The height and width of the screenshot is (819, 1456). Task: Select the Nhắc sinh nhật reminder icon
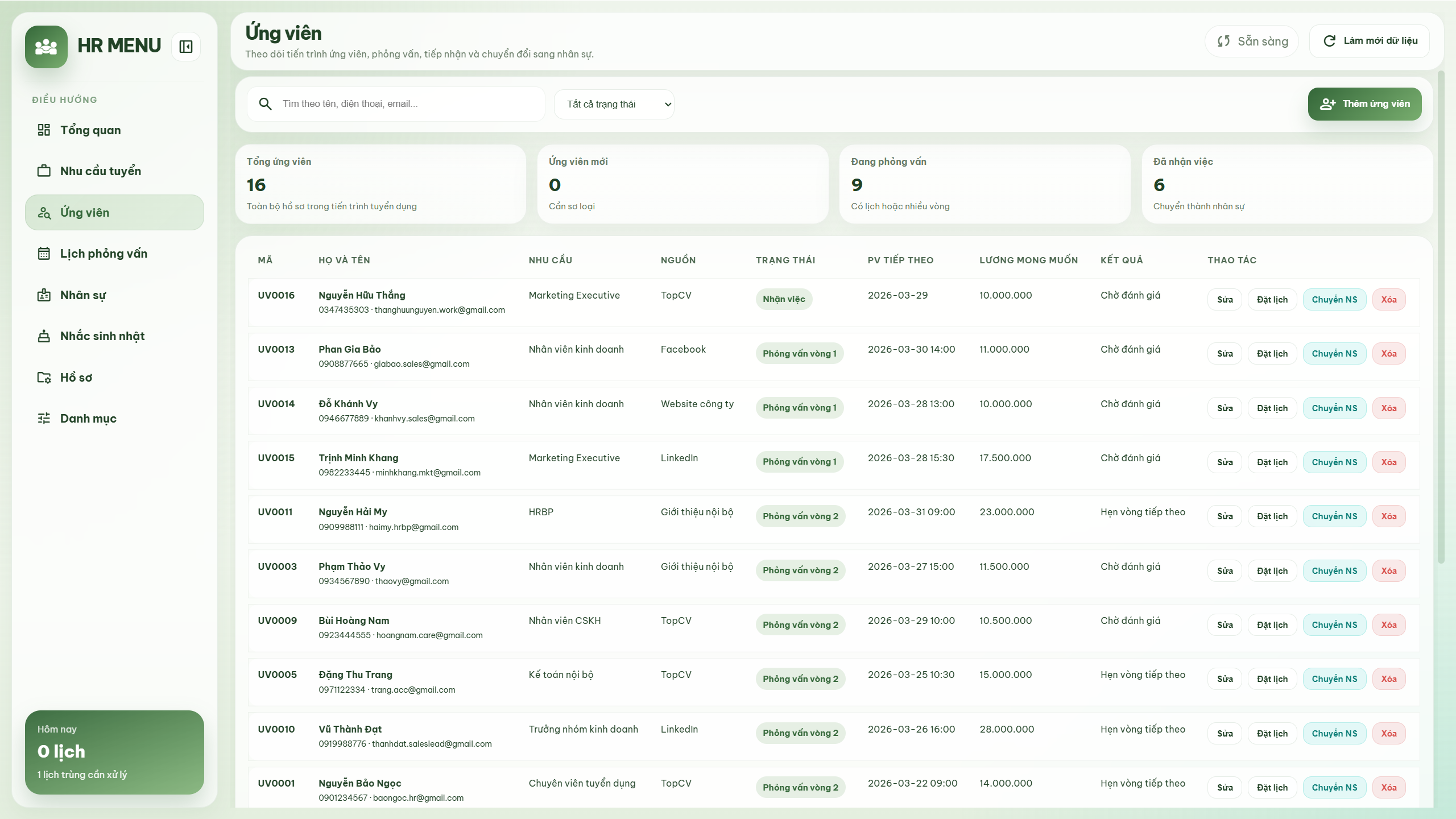pyautogui.click(x=44, y=336)
